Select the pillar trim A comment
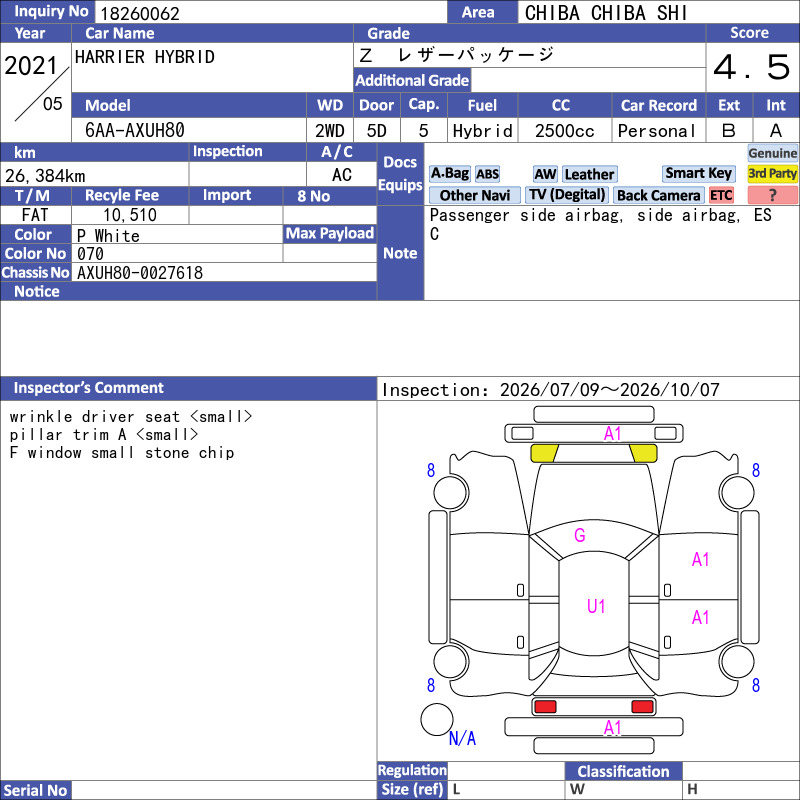Screen dimensions: 800x800 (x=104, y=435)
